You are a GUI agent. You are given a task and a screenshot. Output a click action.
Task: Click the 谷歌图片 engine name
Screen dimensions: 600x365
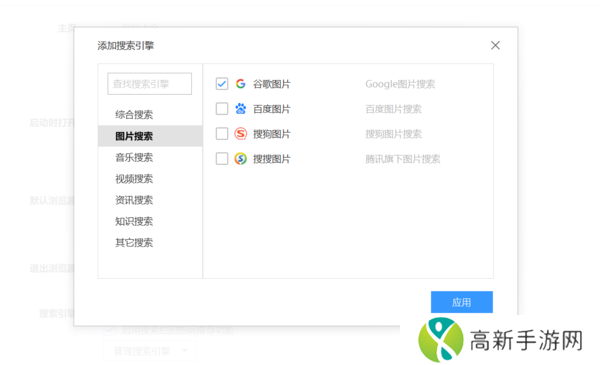coord(272,84)
